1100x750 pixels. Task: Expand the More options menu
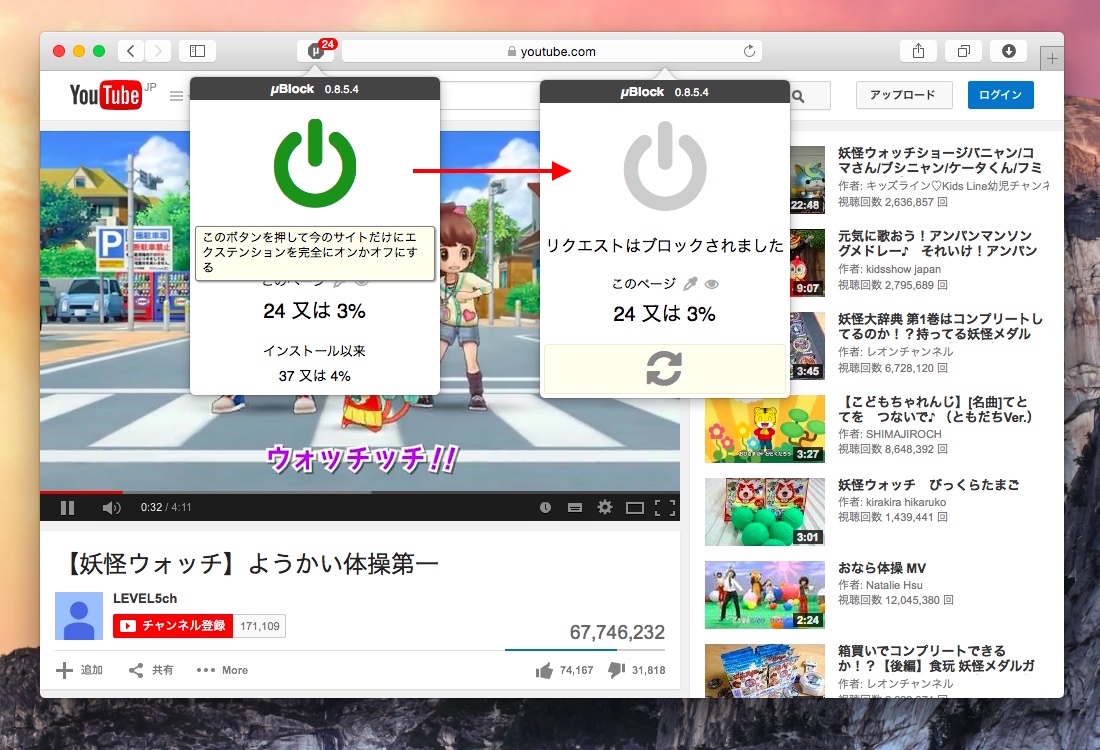pos(222,670)
